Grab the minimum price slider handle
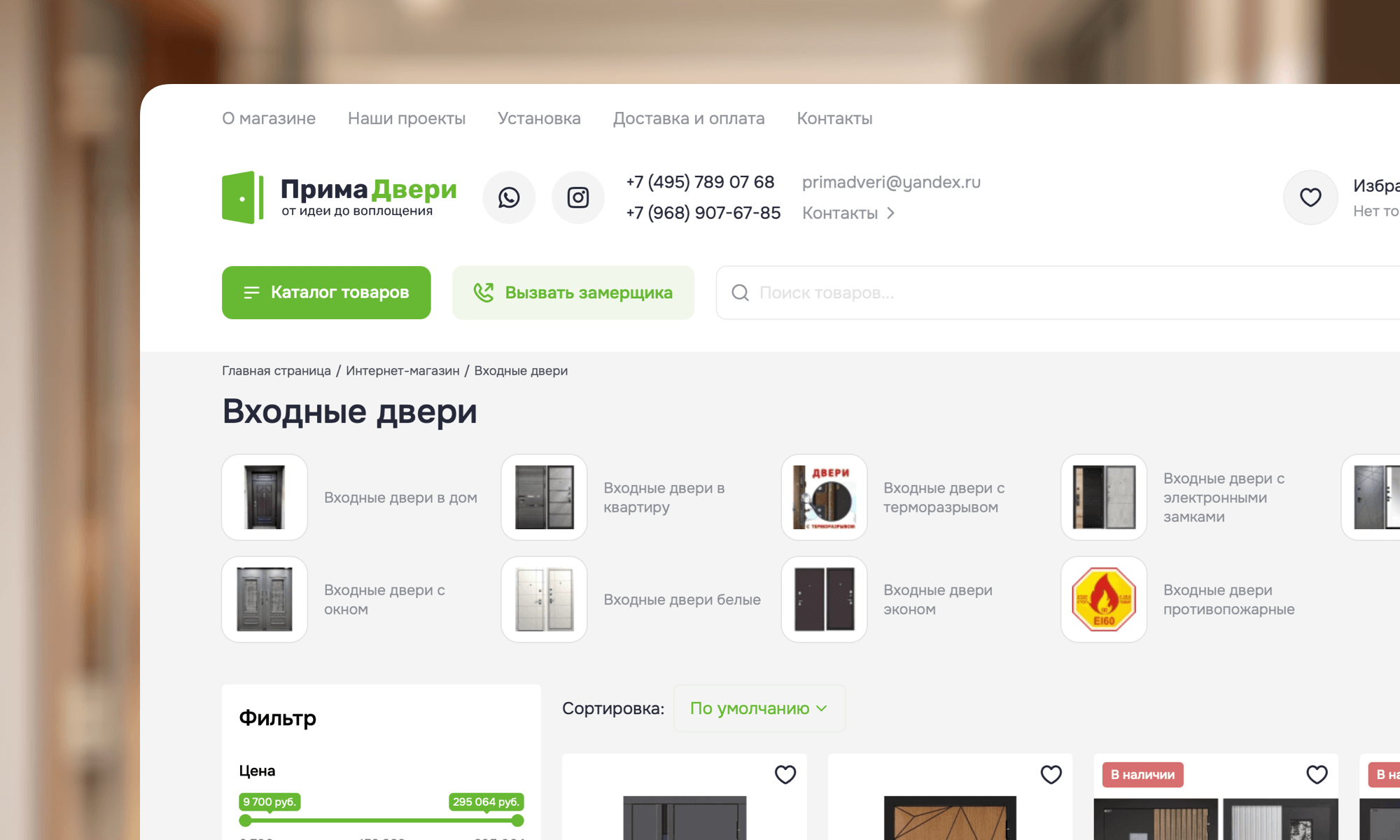The width and height of the screenshot is (1400, 840). pos(245,820)
